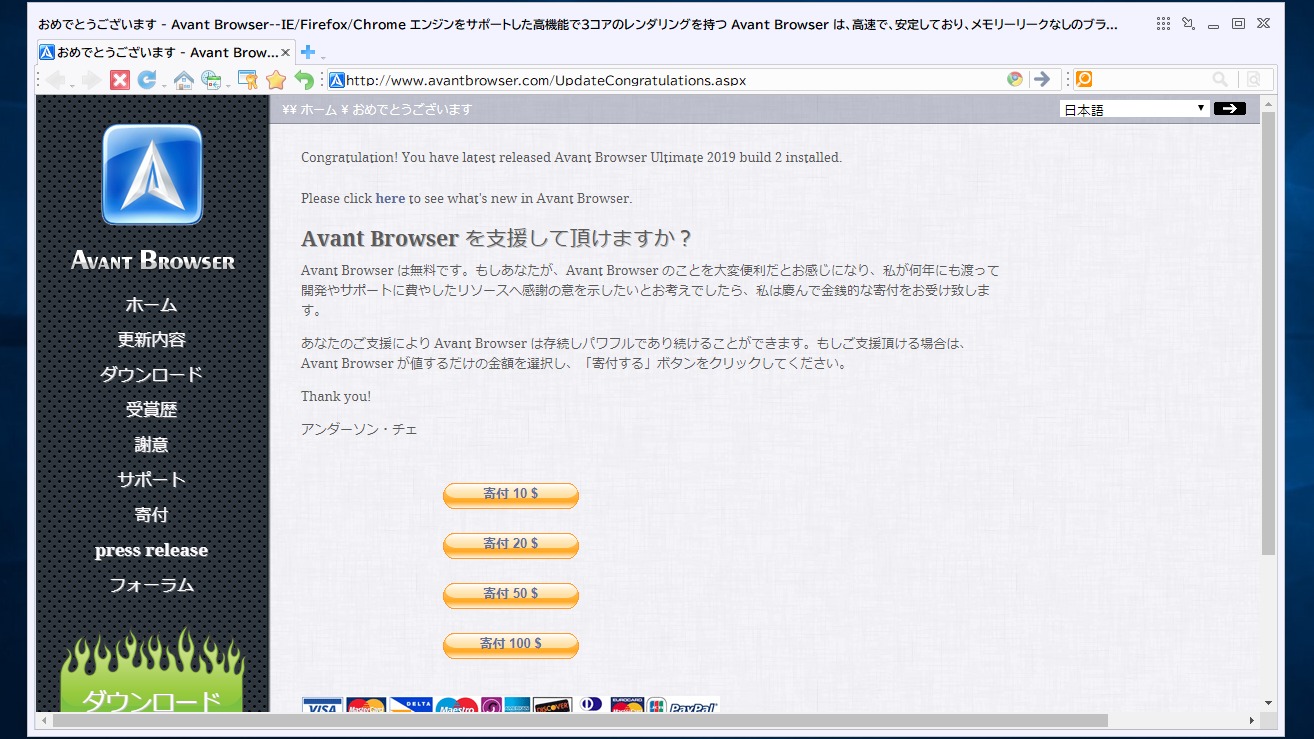
Task: Click the 寄付 100 $ donate button
Action: tap(511, 645)
